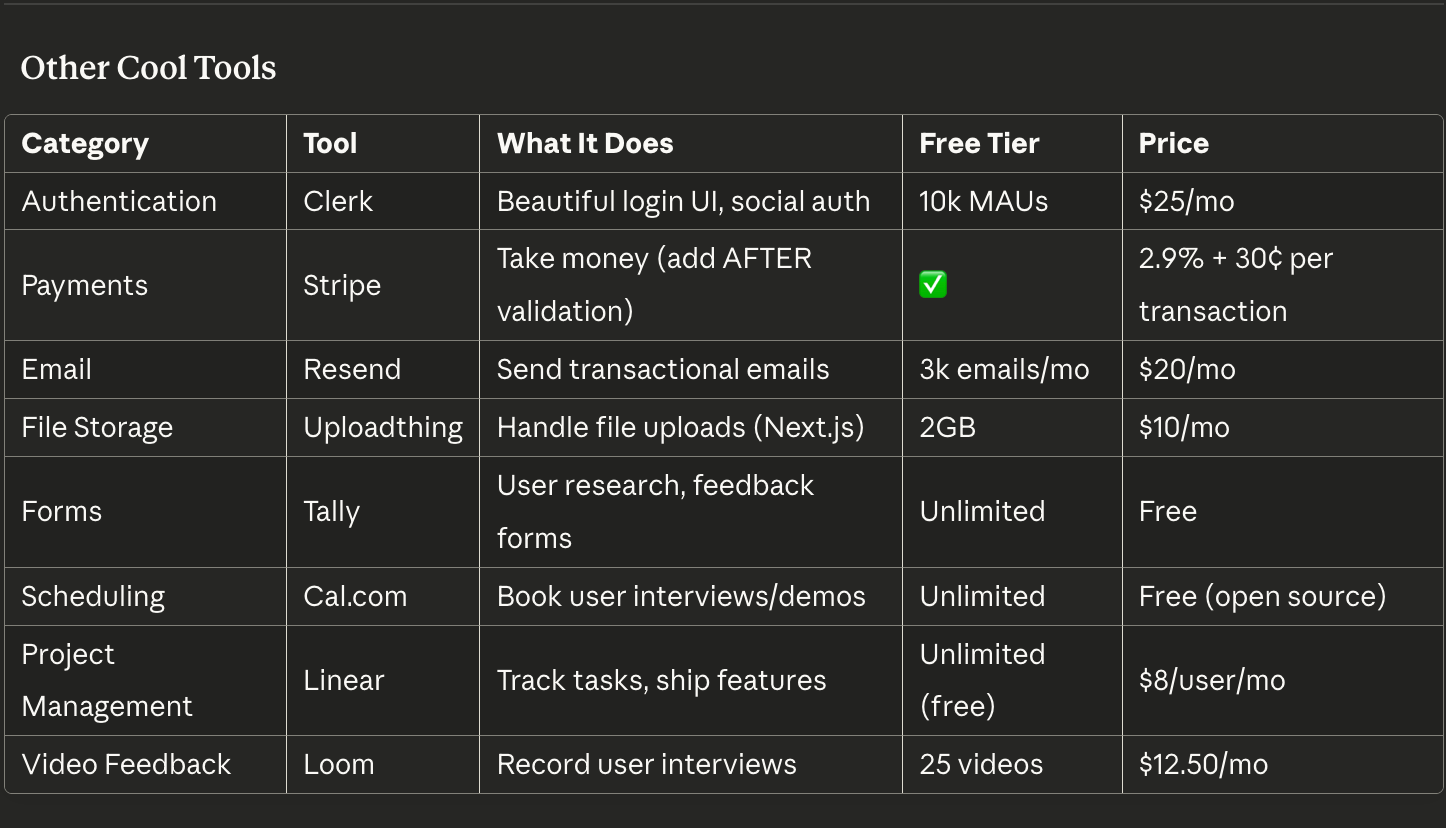This screenshot has width=1446, height=828.
Task: Click 'Unlimited' in the Tally row
Action: coord(982,511)
